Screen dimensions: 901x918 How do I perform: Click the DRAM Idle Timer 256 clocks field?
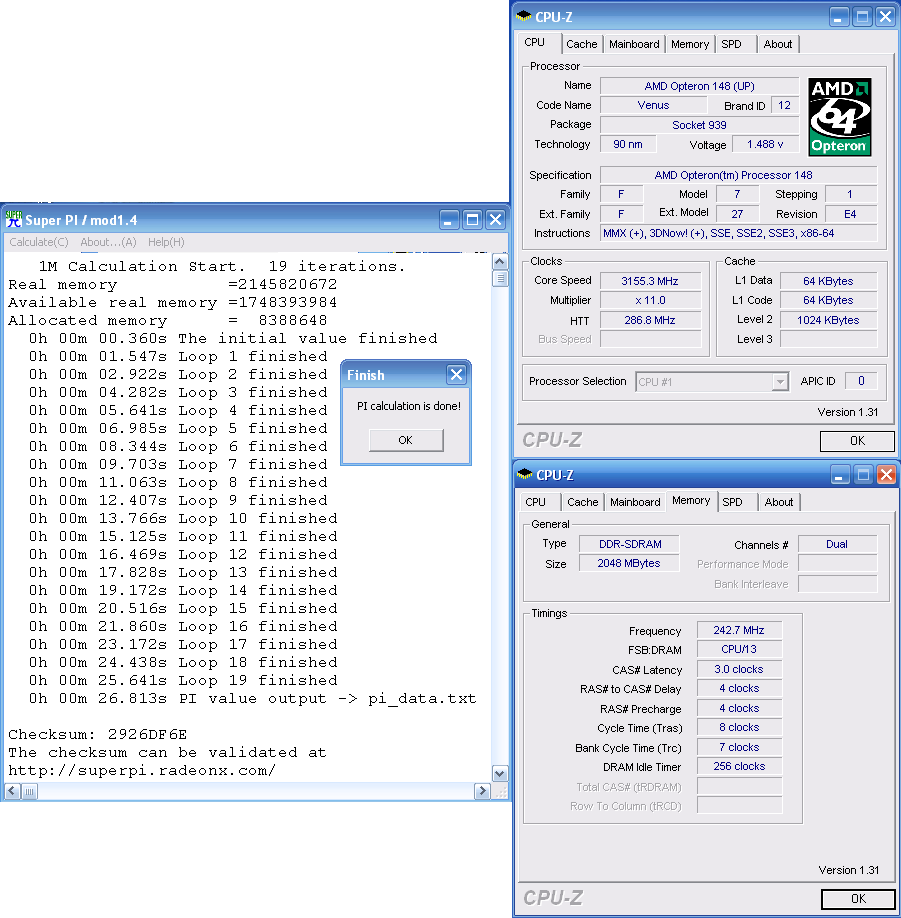pyautogui.click(x=739, y=766)
